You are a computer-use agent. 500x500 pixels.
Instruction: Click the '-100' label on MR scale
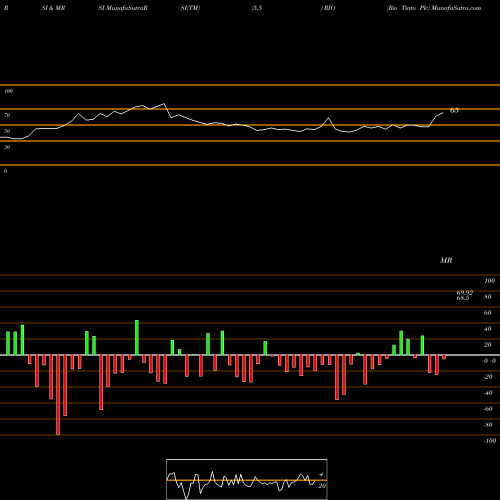490,441
